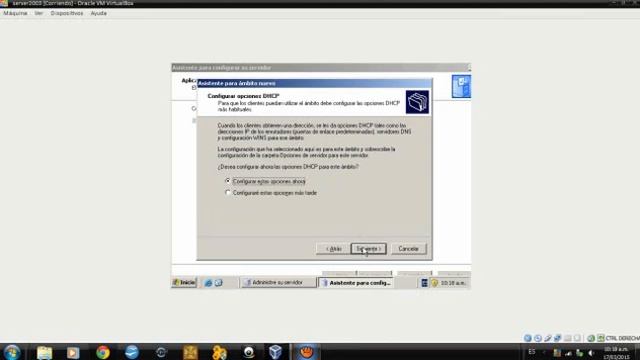Select 'Configuraré estas opciones más tarde' radio button

pos(228,192)
